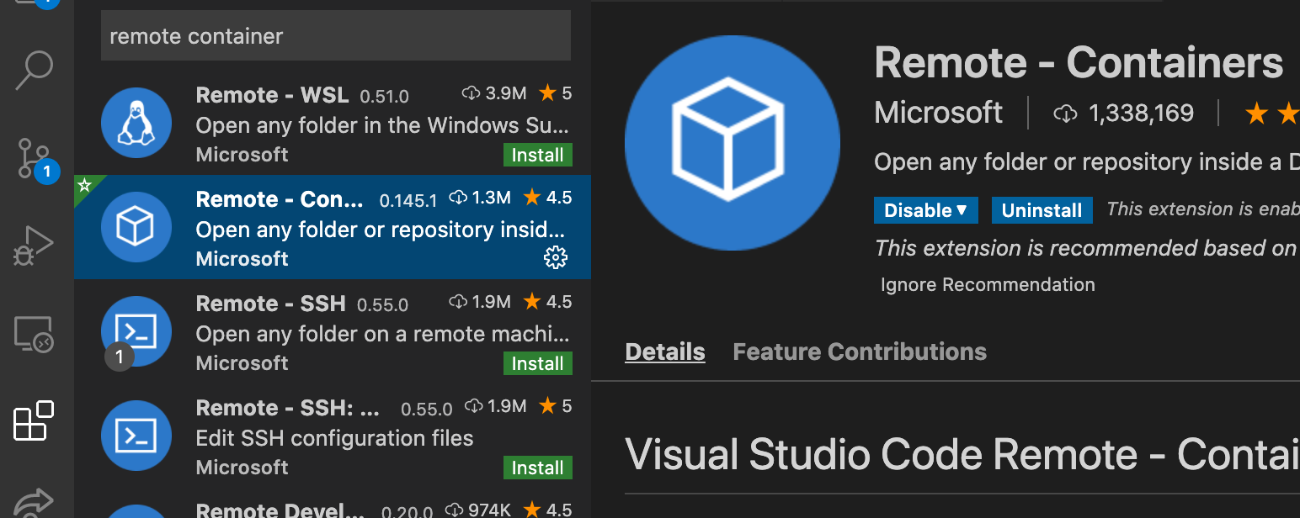Open the Extensions view icon
The width and height of the screenshot is (1300, 518).
(x=34, y=421)
